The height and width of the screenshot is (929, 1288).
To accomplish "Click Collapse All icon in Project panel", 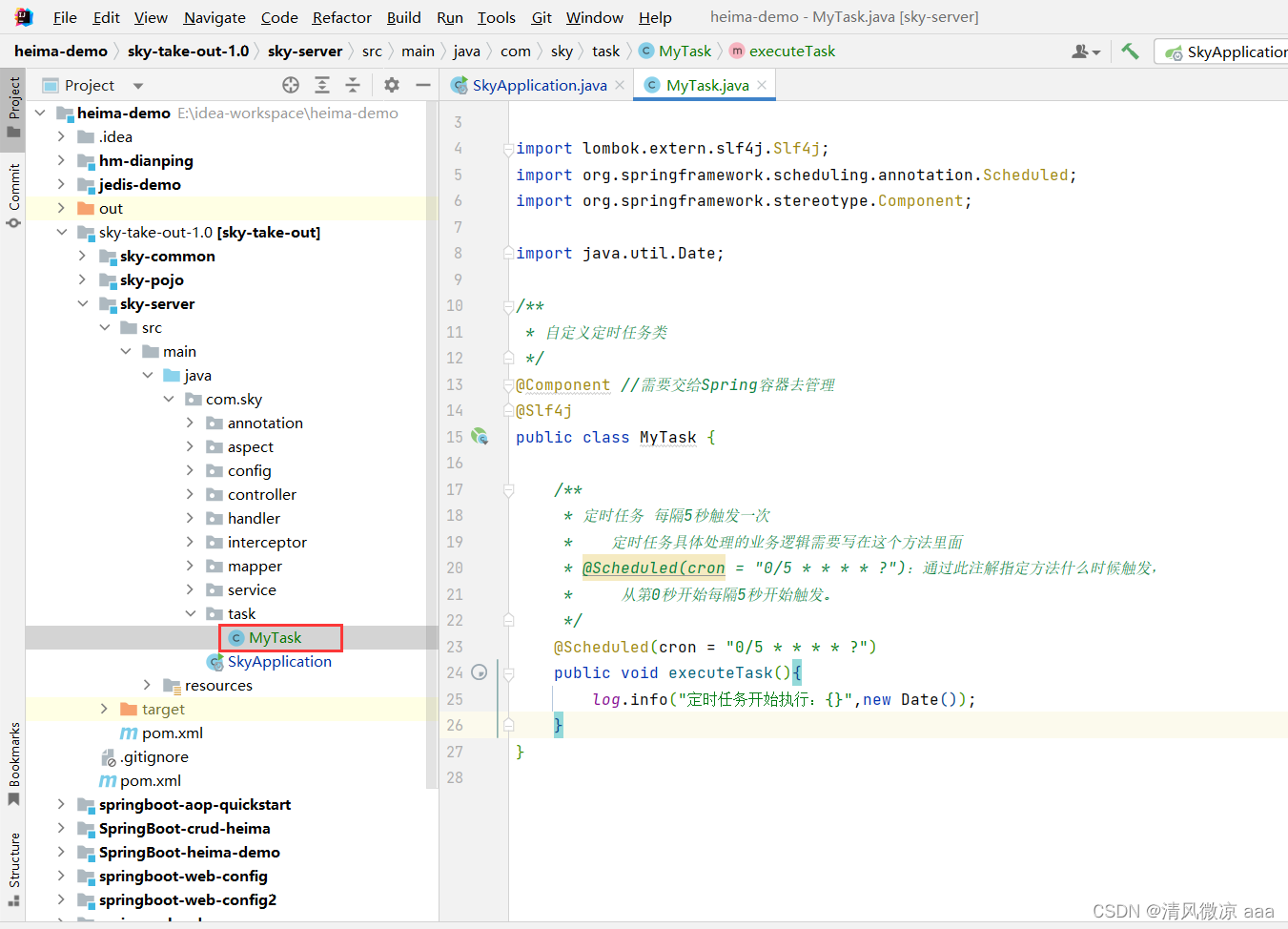I will point(353,85).
